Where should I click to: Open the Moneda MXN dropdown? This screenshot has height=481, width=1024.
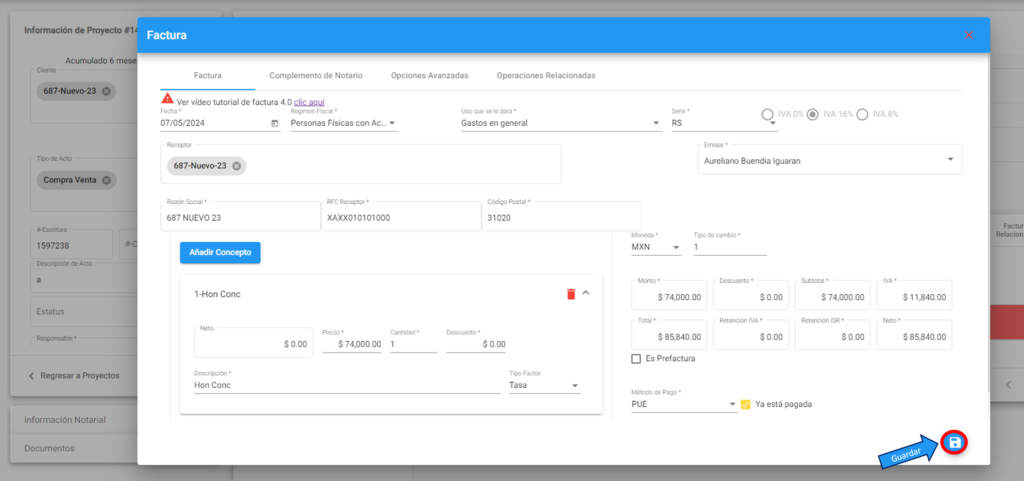point(656,247)
